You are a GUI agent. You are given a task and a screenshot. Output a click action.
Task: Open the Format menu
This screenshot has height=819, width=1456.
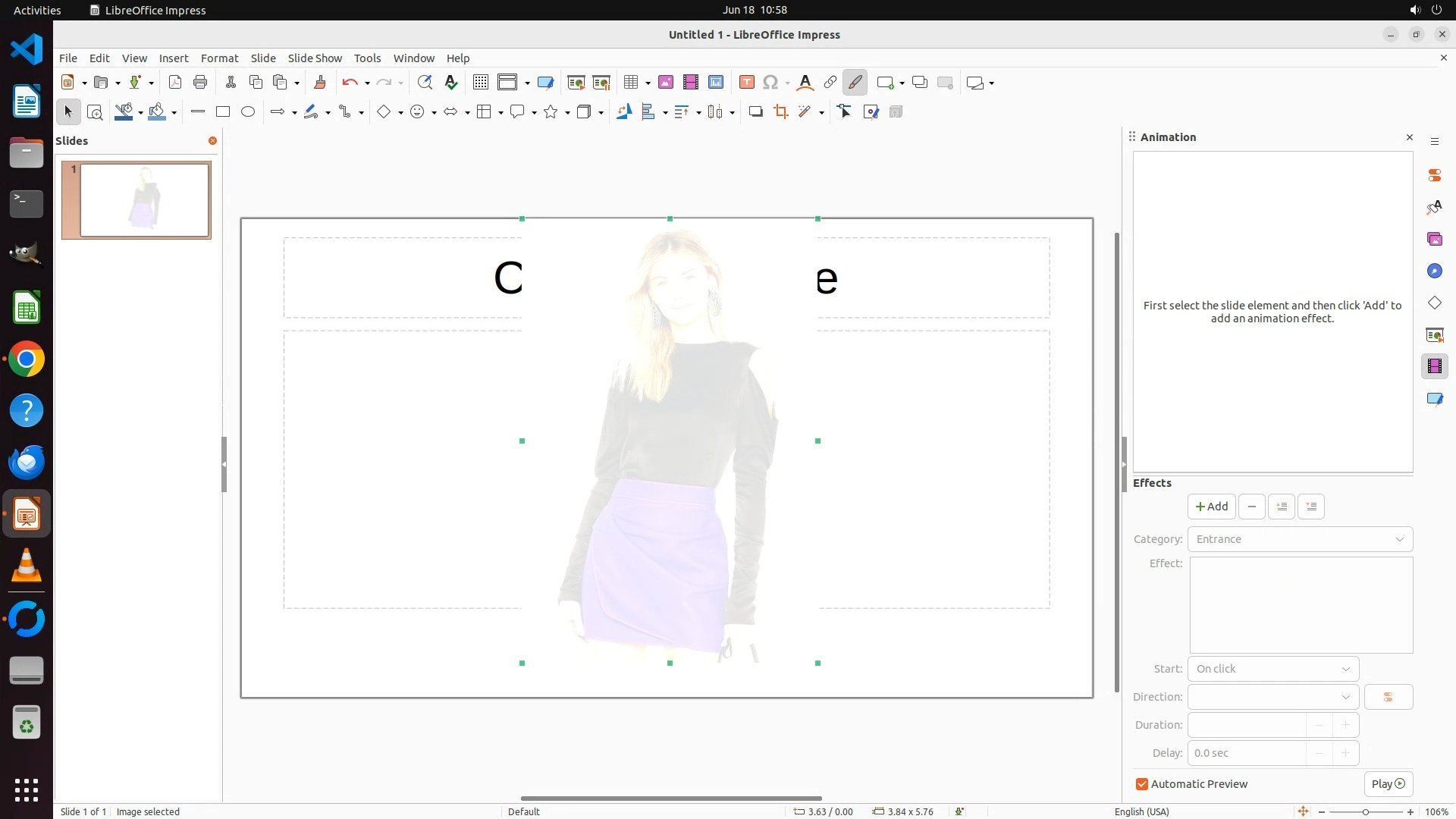[x=219, y=58]
